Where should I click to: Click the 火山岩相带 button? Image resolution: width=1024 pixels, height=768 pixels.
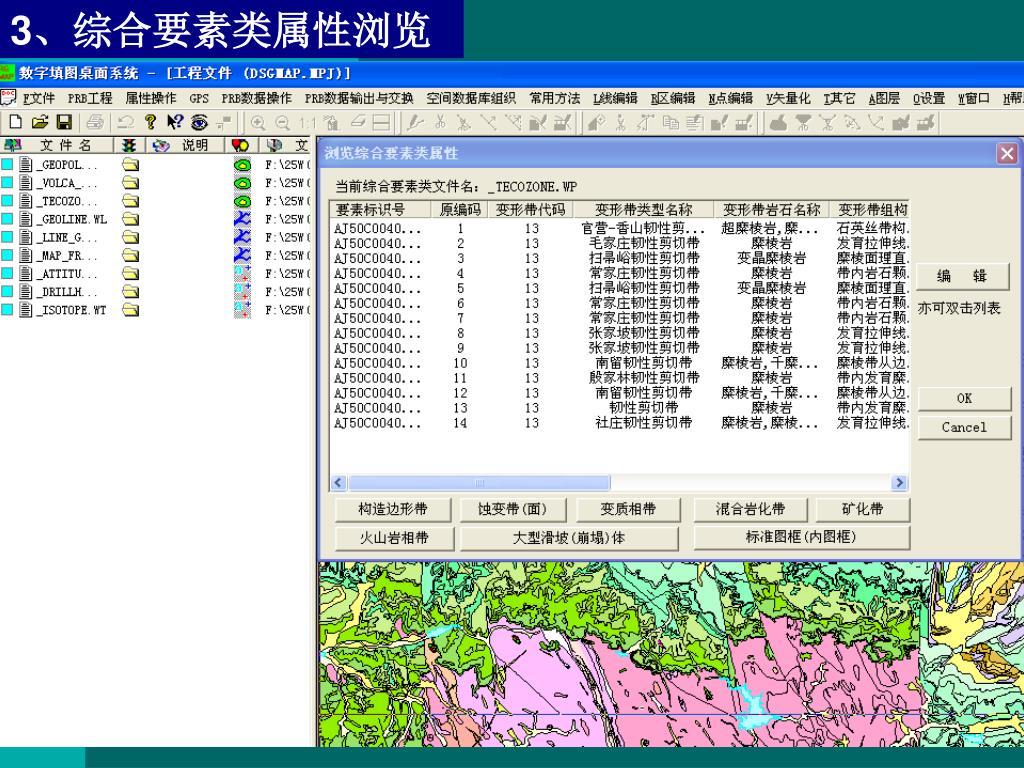click(x=393, y=538)
